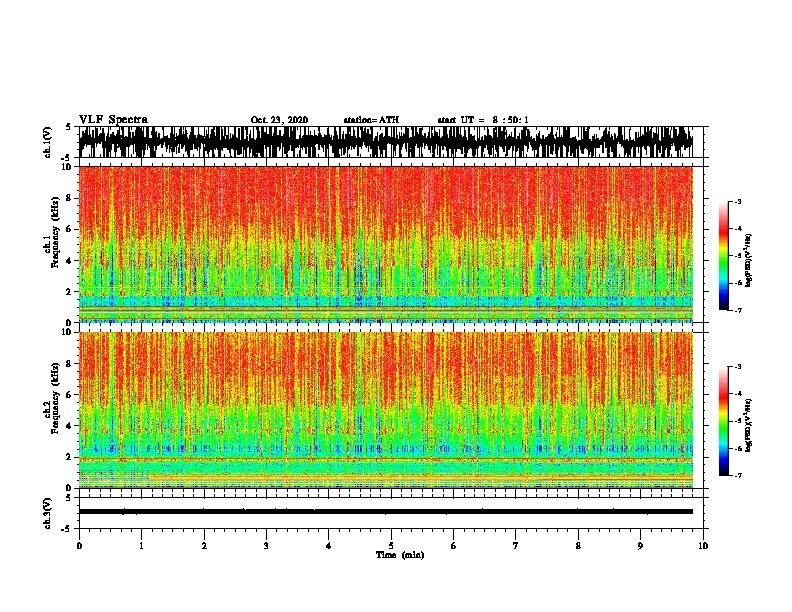The height and width of the screenshot is (612, 792).
Task: Click the "-3" label on ch.2 color bar
Action: tap(737, 367)
